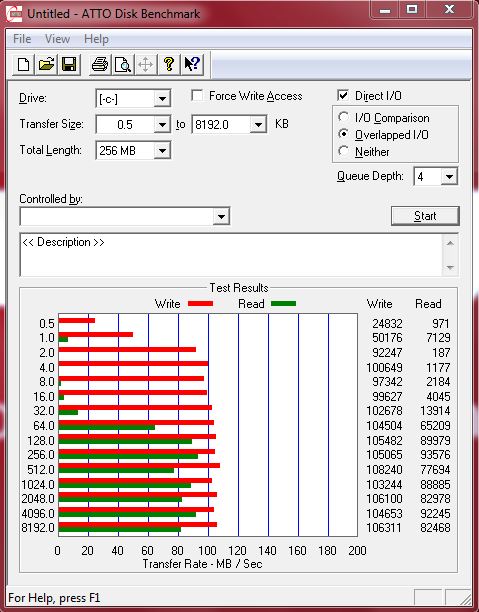The height and width of the screenshot is (612, 479).
Task: Click the write value 24832
Action: coord(387,324)
